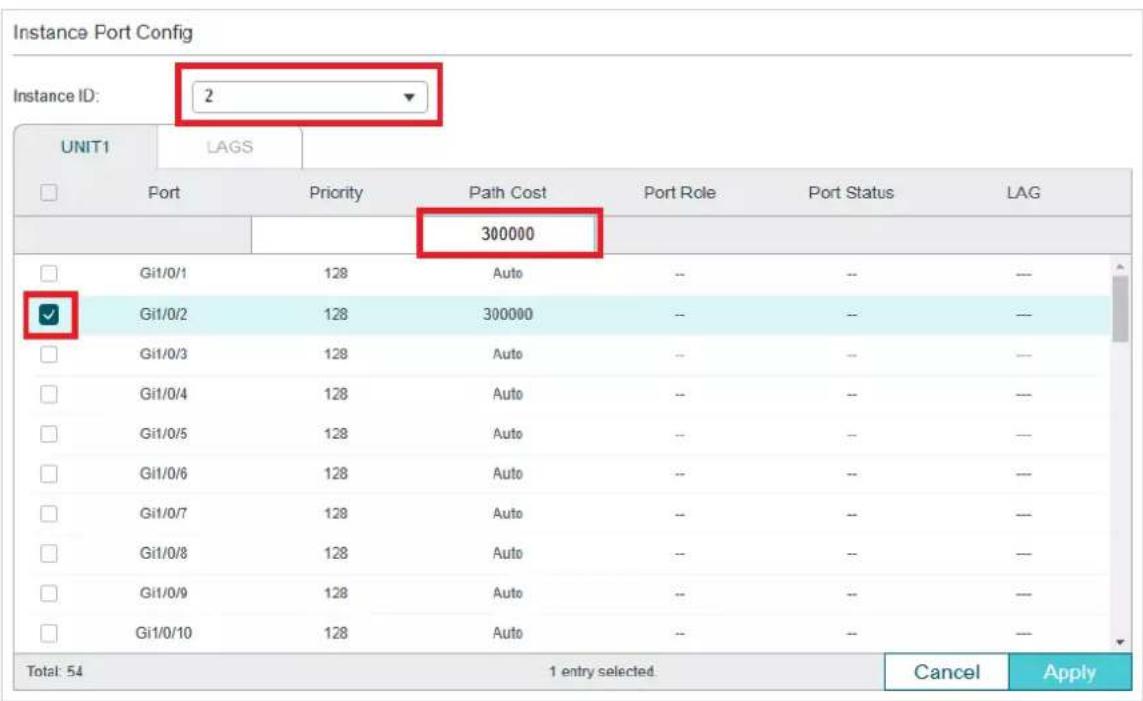The height and width of the screenshot is (701, 1143).
Task: Check the Gi1/0/5 row checkbox
Action: pyautogui.click(x=49, y=434)
